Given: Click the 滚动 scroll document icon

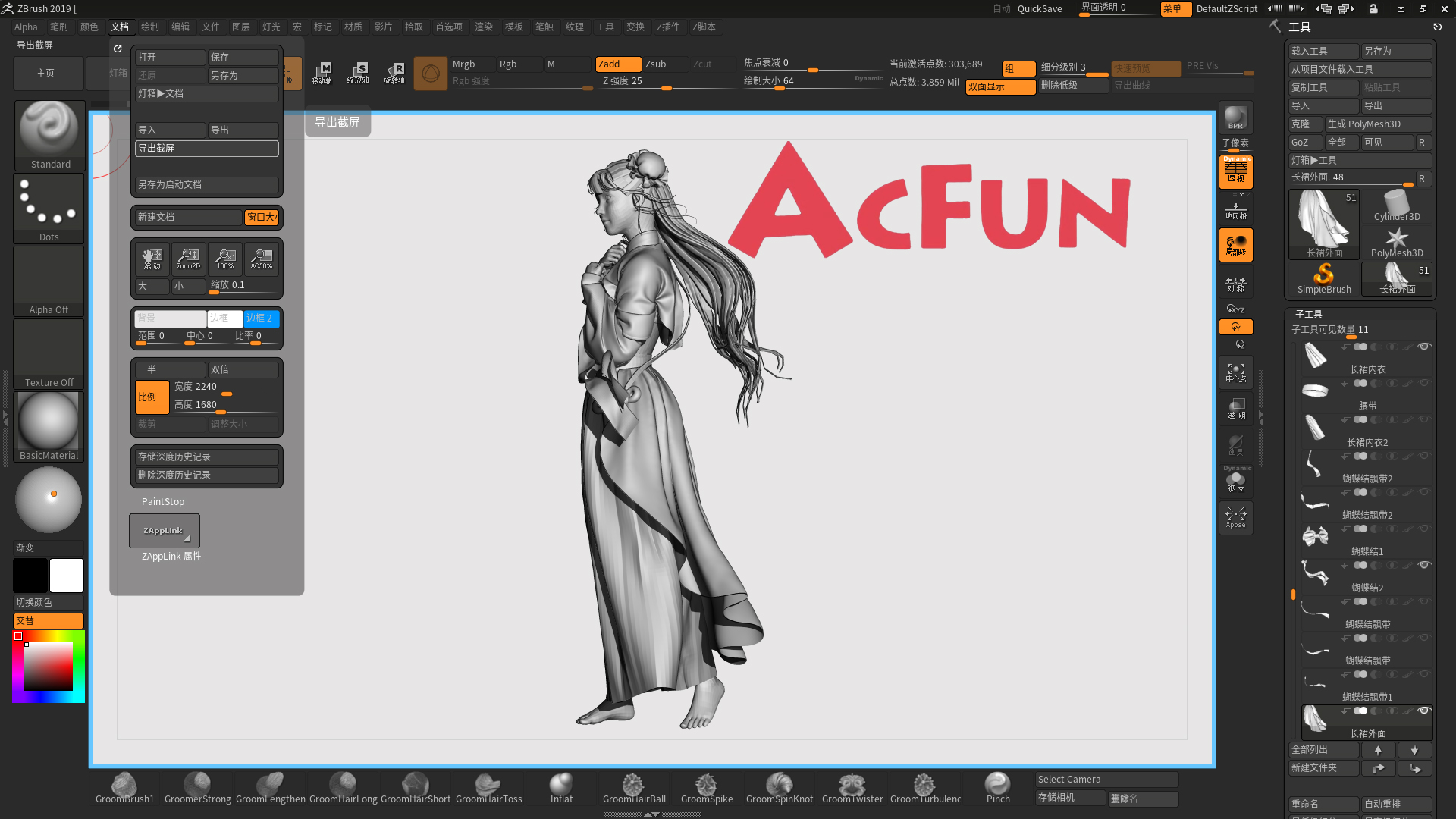Looking at the screenshot, I should point(152,259).
